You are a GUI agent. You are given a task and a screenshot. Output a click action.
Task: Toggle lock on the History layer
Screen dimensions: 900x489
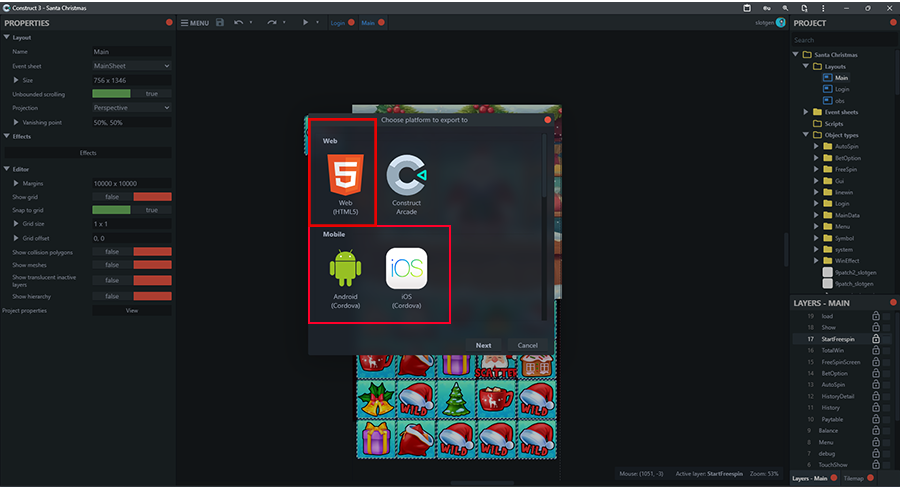click(x=876, y=408)
